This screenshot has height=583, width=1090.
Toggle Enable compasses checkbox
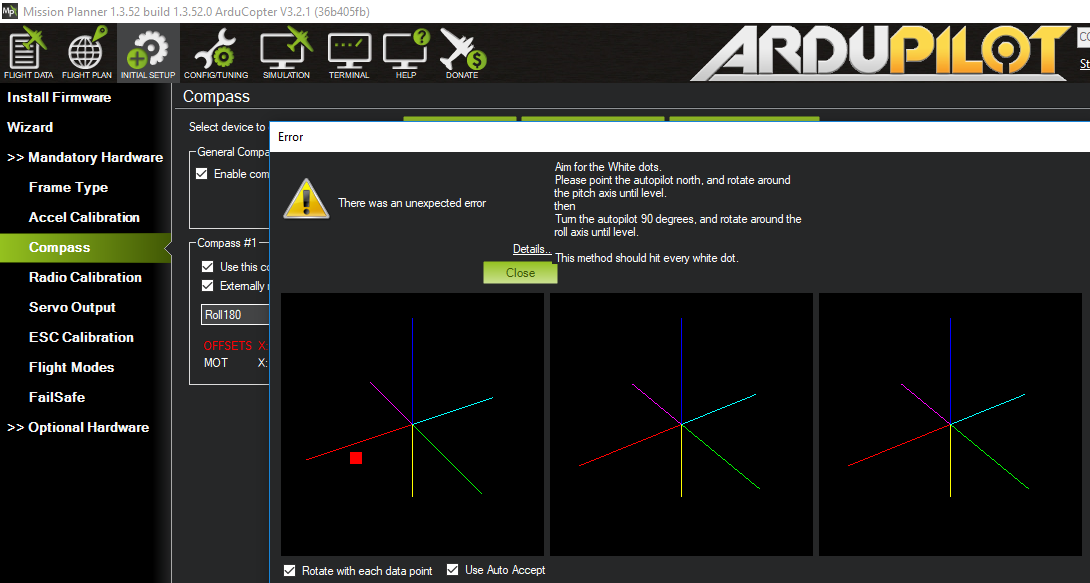click(202, 174)
